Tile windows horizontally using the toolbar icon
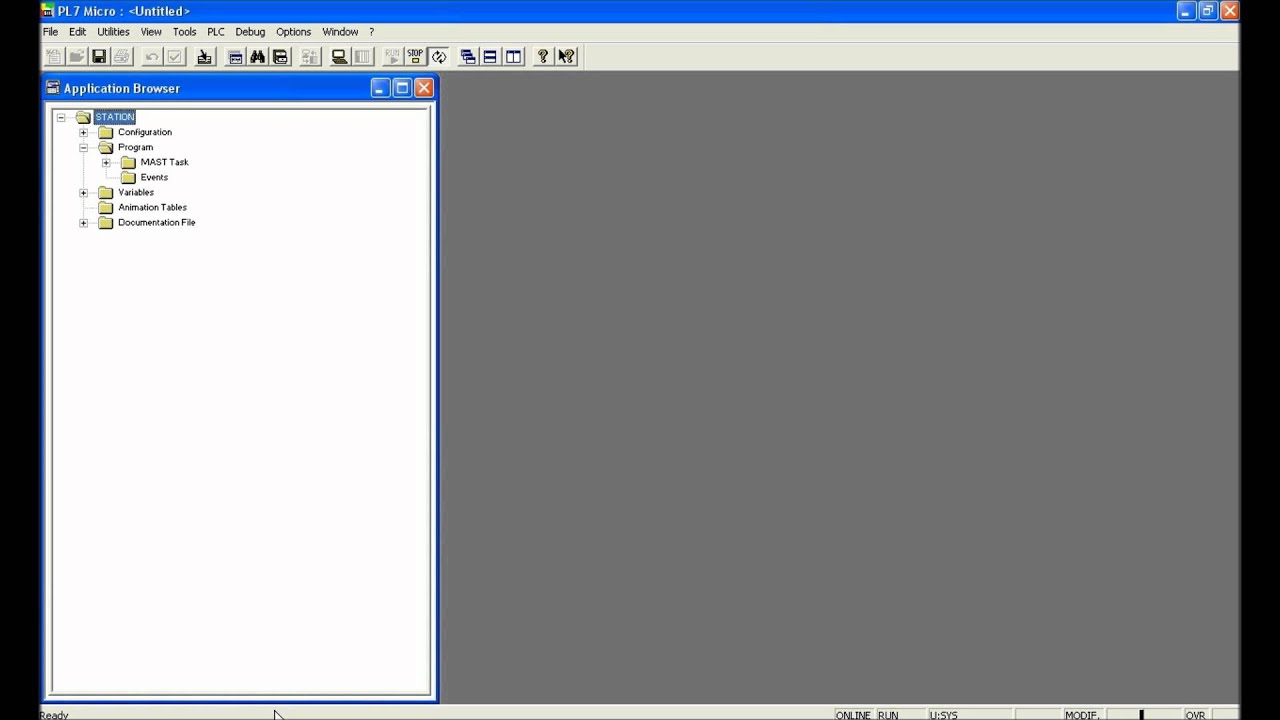This screenshot has height=720, width=1280. 490,57
